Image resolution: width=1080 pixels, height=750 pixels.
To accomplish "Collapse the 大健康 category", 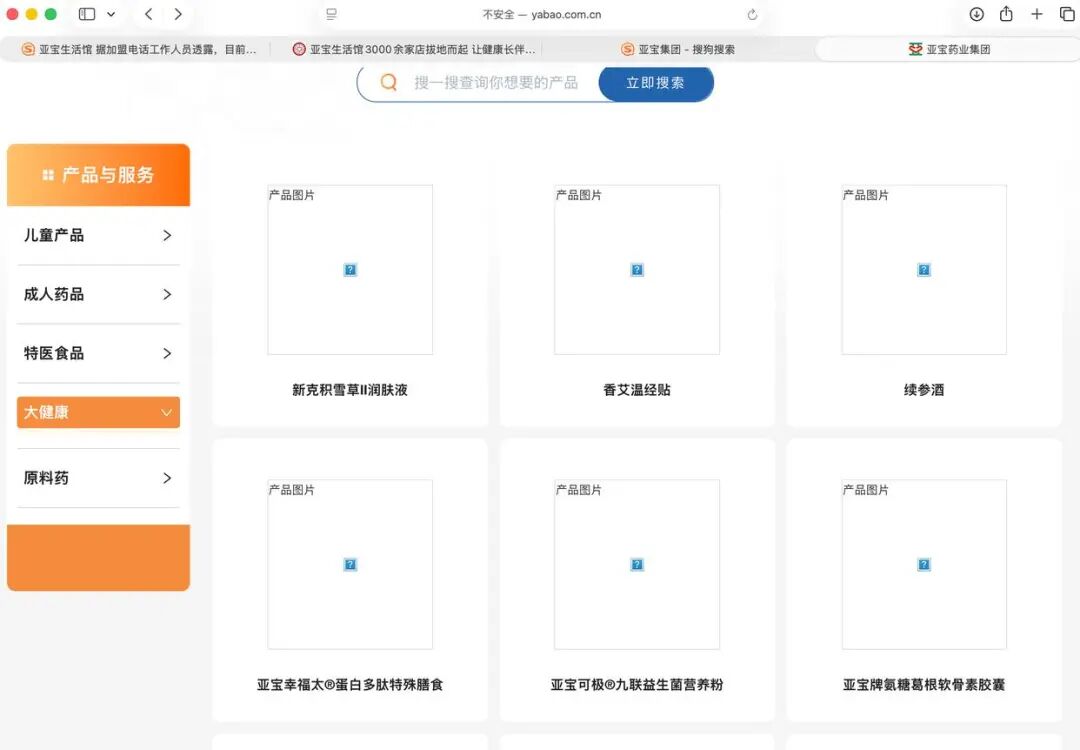I will [x=97, y=412].
